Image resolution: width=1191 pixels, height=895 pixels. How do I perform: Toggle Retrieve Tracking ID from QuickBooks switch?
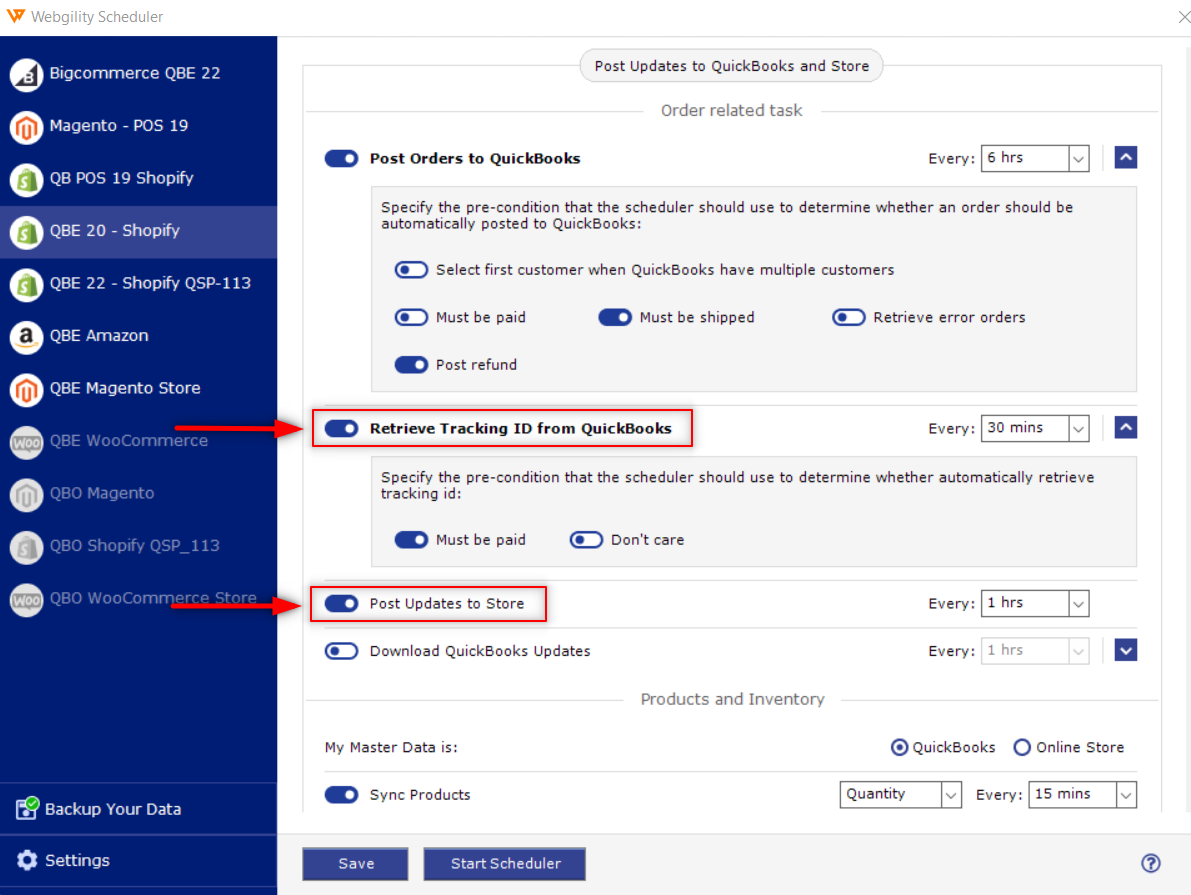coord(341,429)
